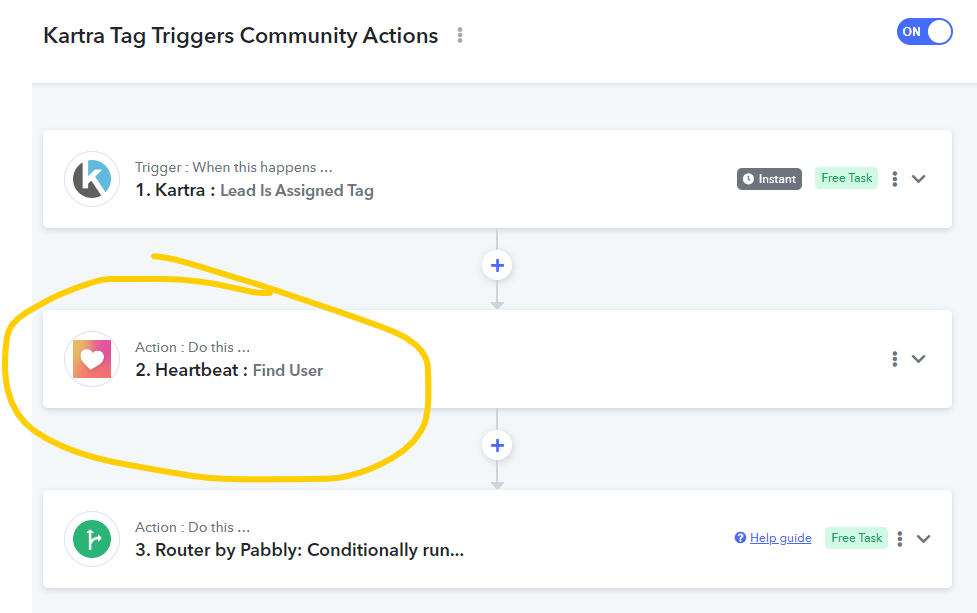Add step between Heartbeat and Router
Viewport: 977px width, 613px height.
tap(497, 445)
